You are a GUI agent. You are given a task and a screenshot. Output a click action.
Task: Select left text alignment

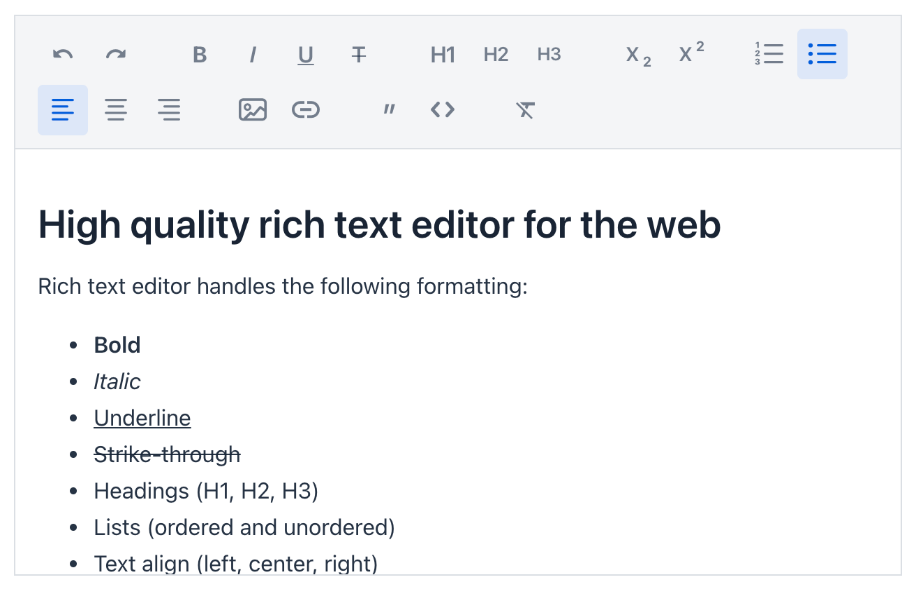(x=63, y=110)
